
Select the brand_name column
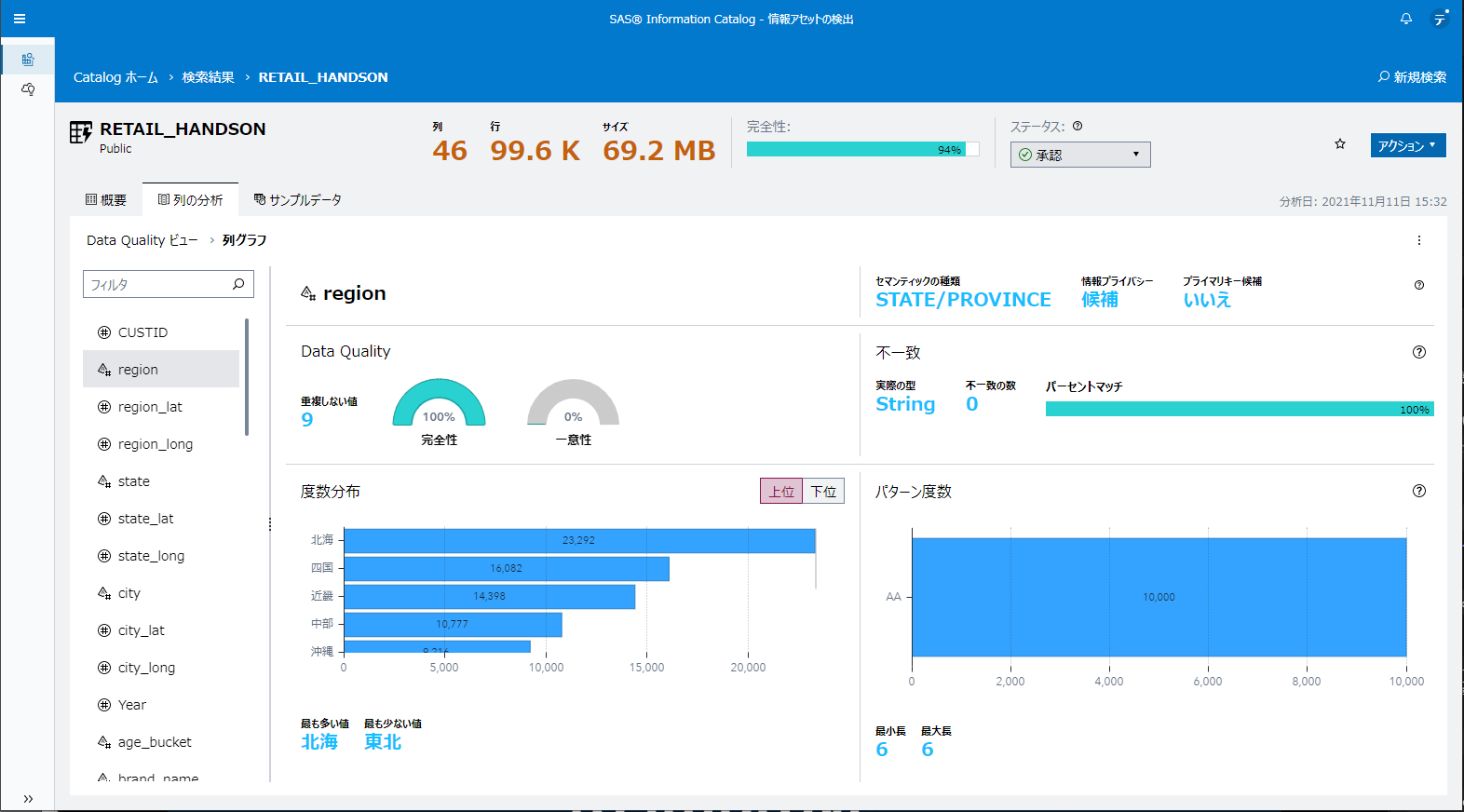coord(161,777)
